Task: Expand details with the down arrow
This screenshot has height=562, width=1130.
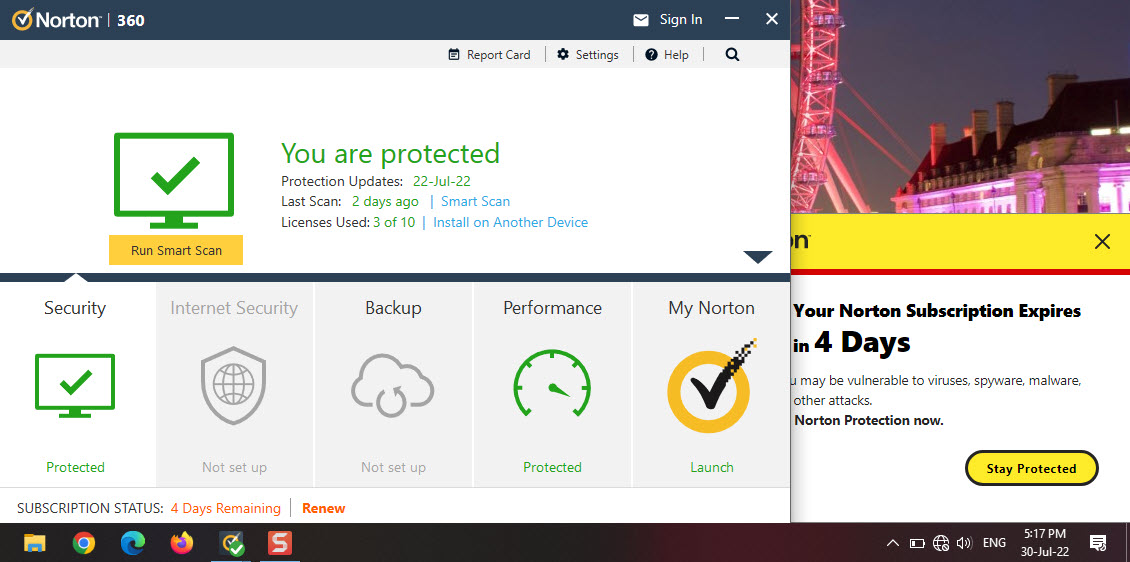Action: pos(757,257)
